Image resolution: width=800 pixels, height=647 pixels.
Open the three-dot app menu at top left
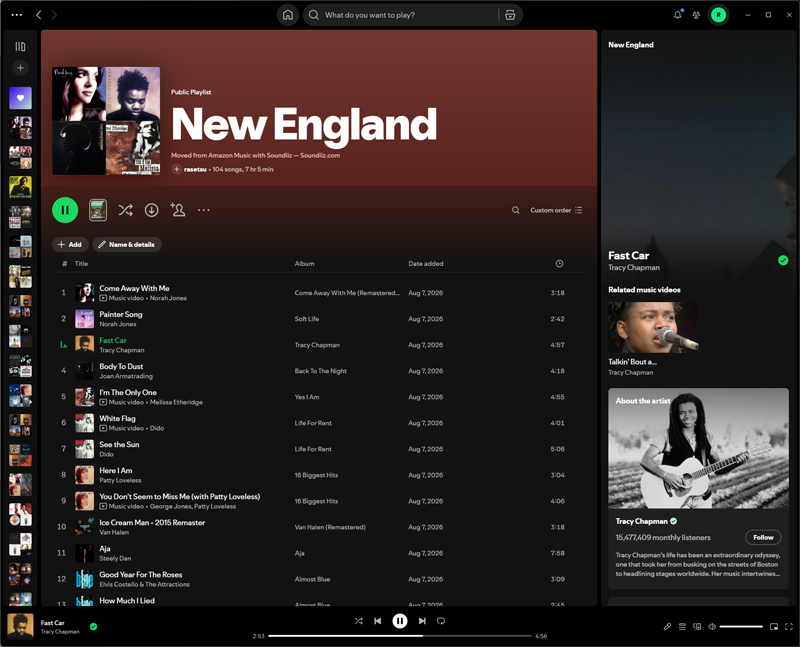[16, 15]
